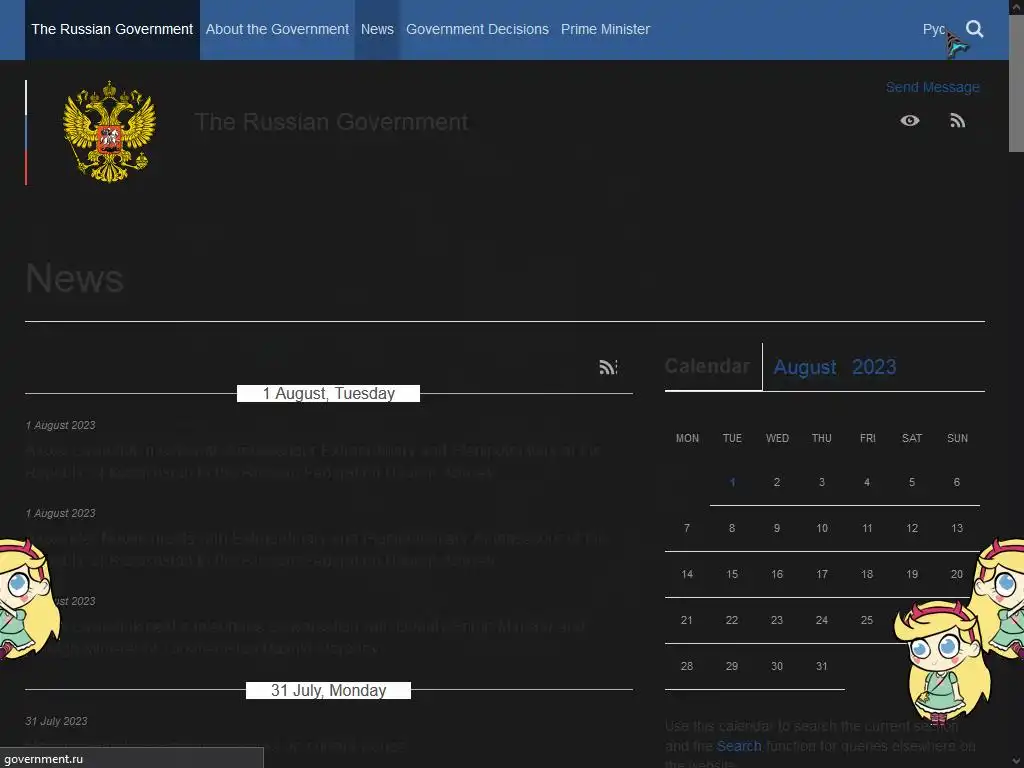
Task: Click calendar day 10
Action: (x=822, y=528)
